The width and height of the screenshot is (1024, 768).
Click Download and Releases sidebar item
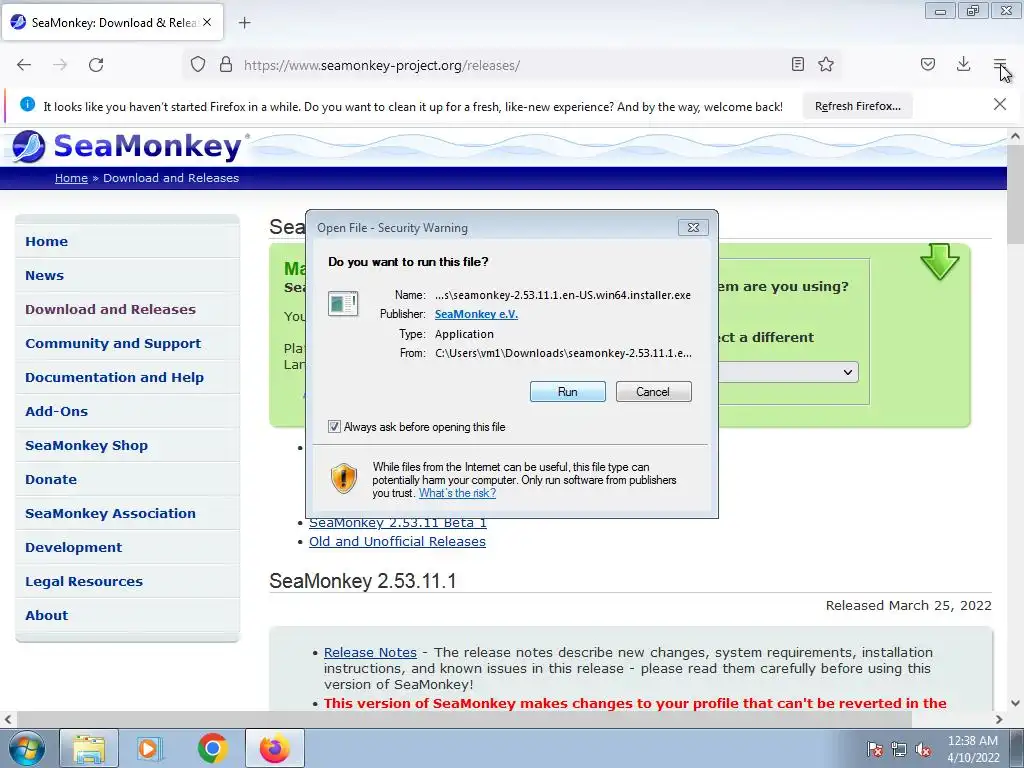110,309
